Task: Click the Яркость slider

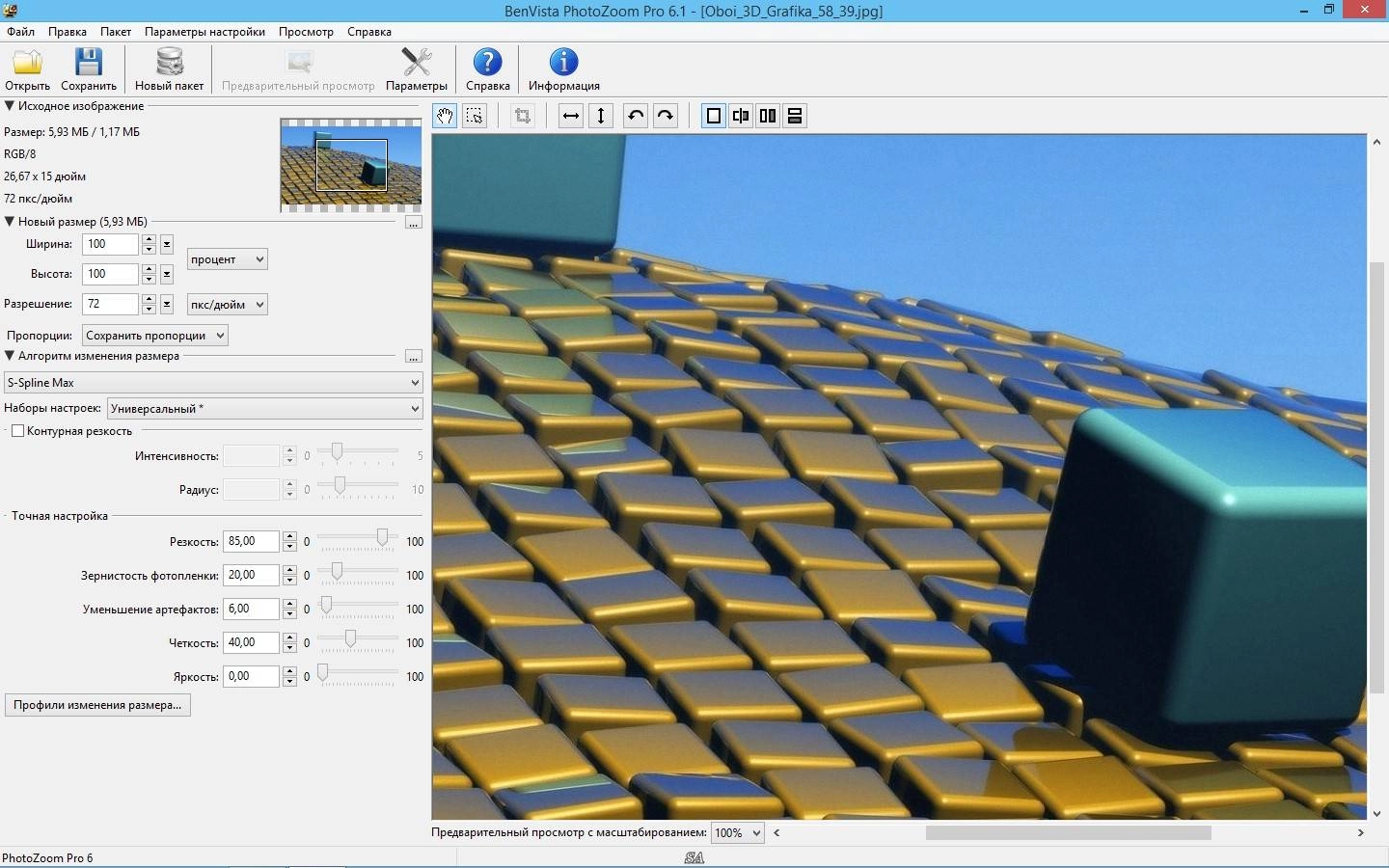Action: coord(357,673)
